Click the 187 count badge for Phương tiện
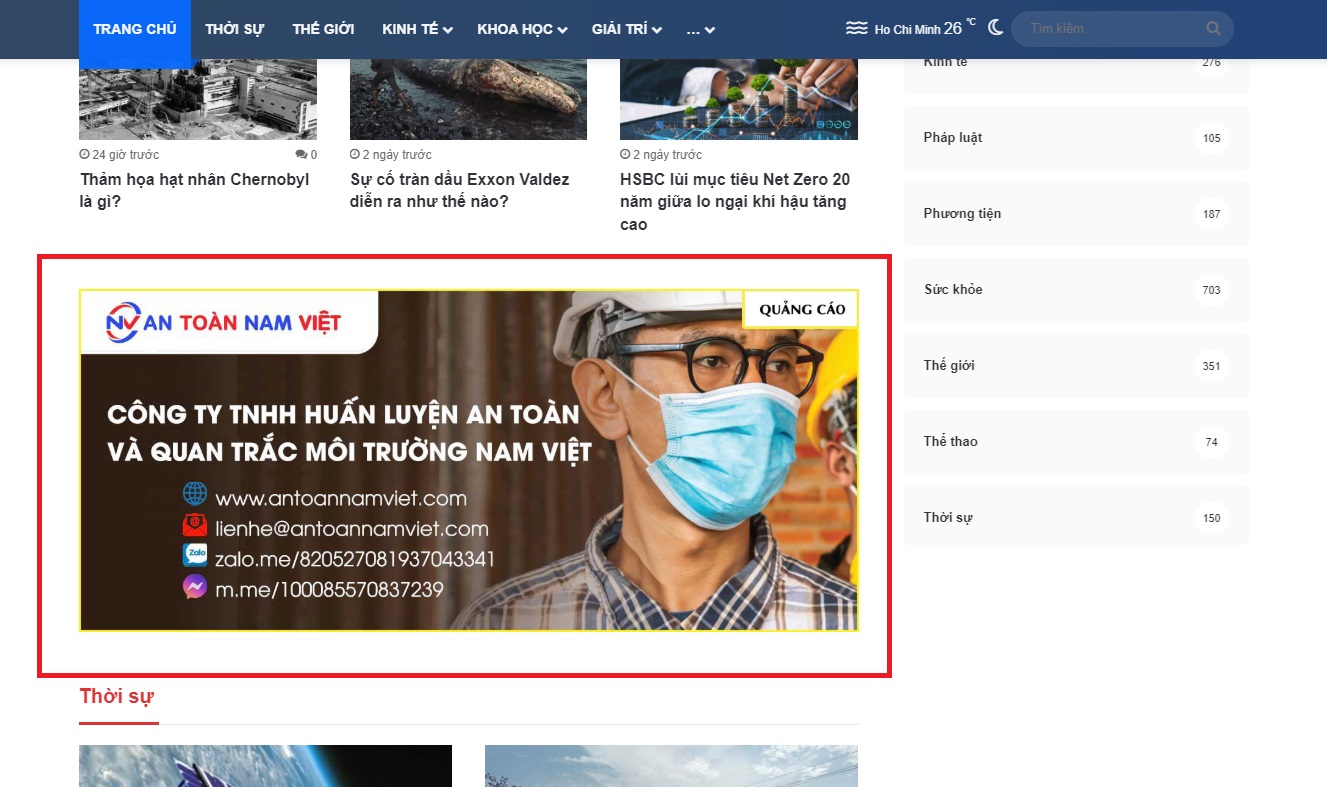The width and height of the screenshot is (1327, 787). 1212,214
